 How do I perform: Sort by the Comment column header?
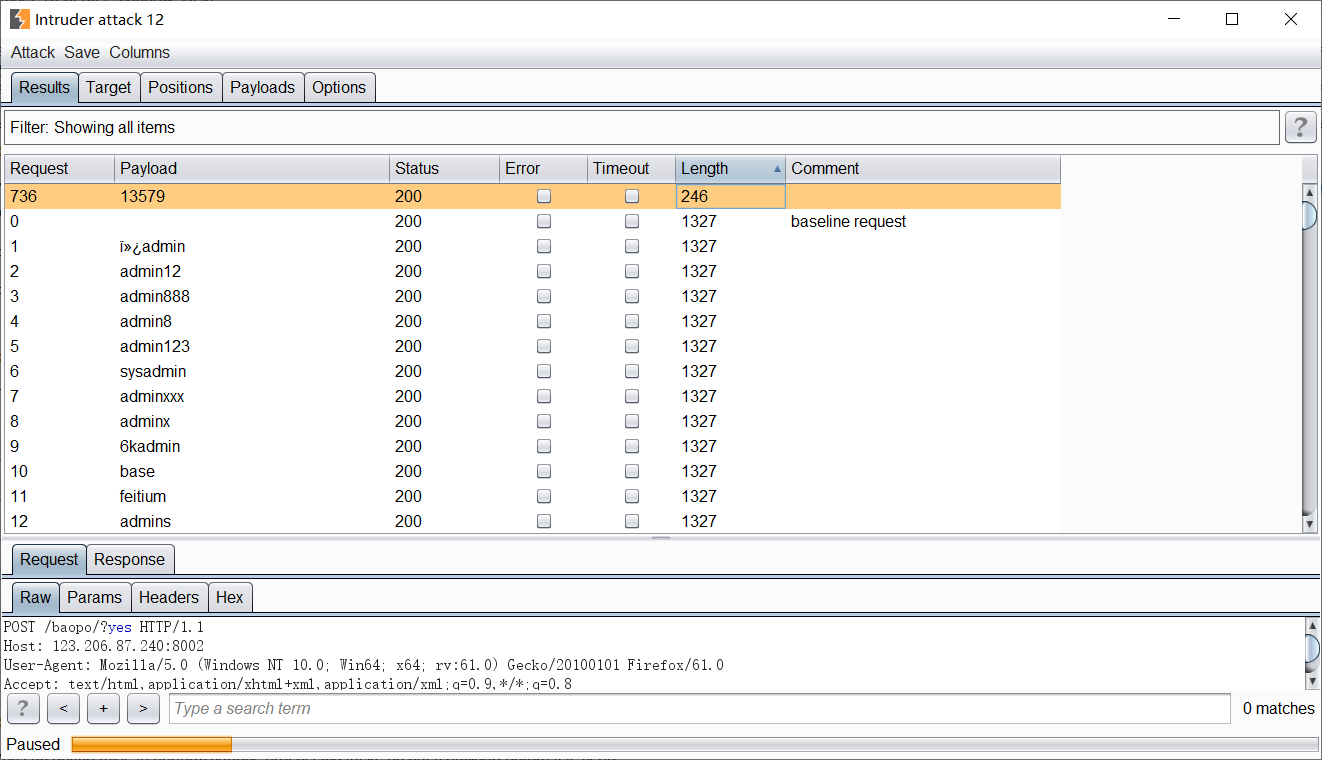[923, 169]
